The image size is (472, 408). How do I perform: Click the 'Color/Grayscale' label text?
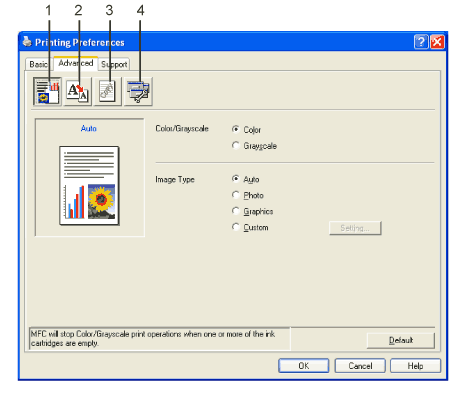182,129
